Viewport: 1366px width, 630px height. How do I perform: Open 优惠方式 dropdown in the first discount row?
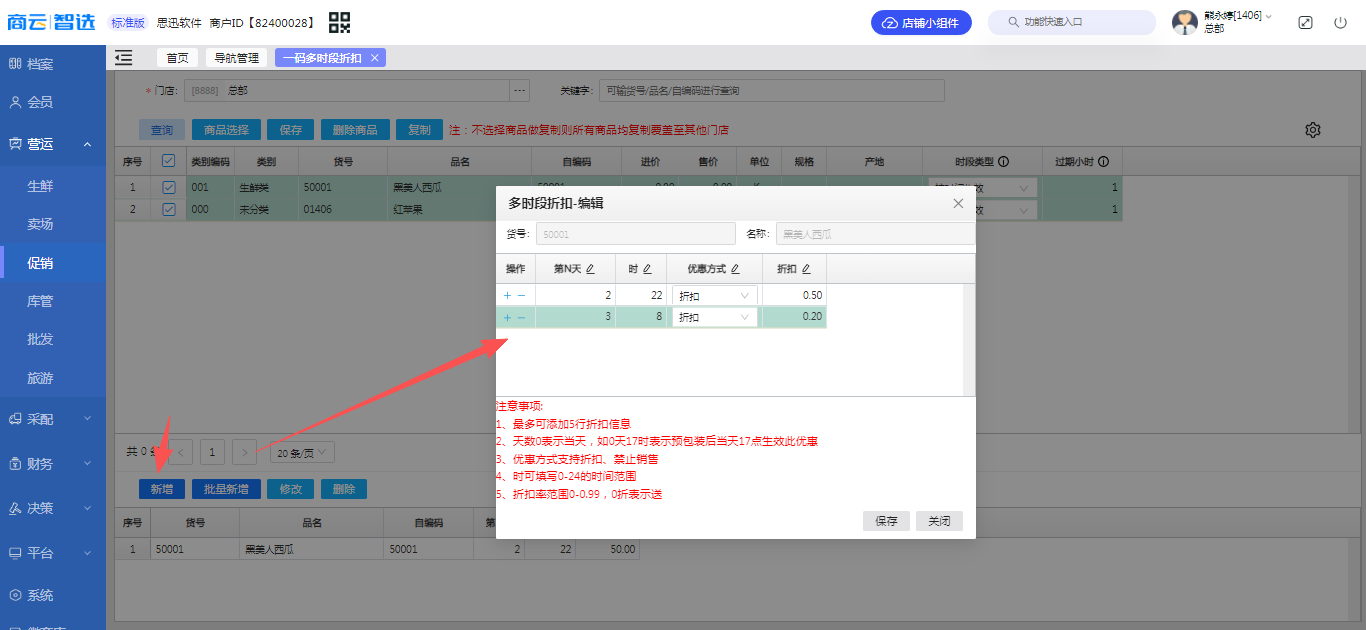click(714, 296)
